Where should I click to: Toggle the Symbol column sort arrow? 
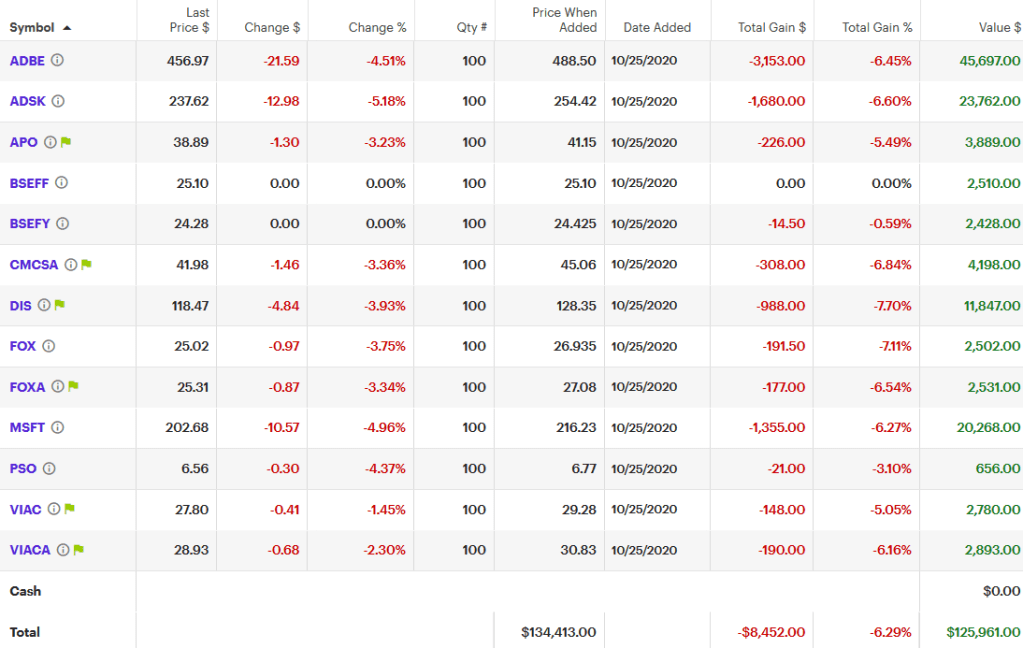point(67,28)
